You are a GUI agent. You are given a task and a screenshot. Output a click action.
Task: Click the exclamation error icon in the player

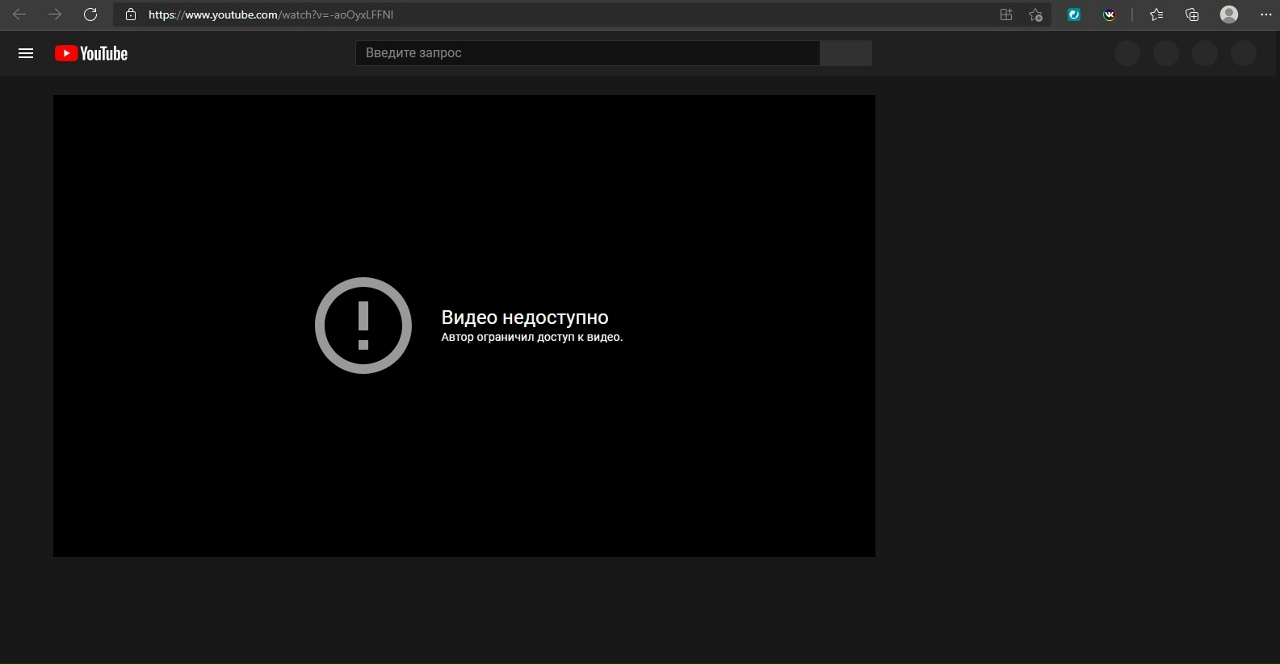coord(363,326)
